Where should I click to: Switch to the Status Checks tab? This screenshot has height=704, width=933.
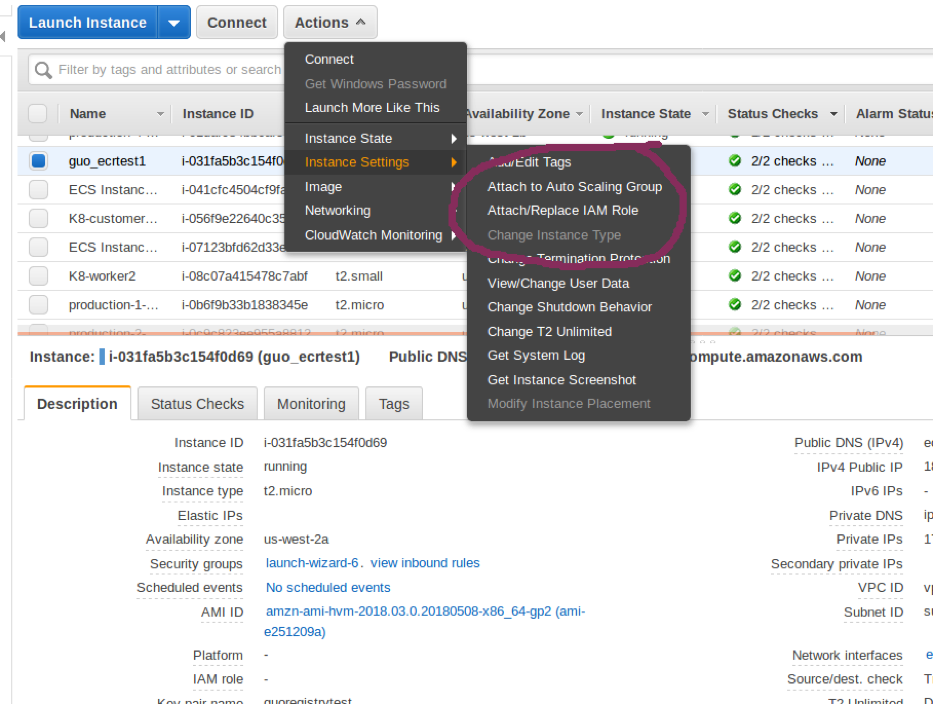tap(197, 404)
